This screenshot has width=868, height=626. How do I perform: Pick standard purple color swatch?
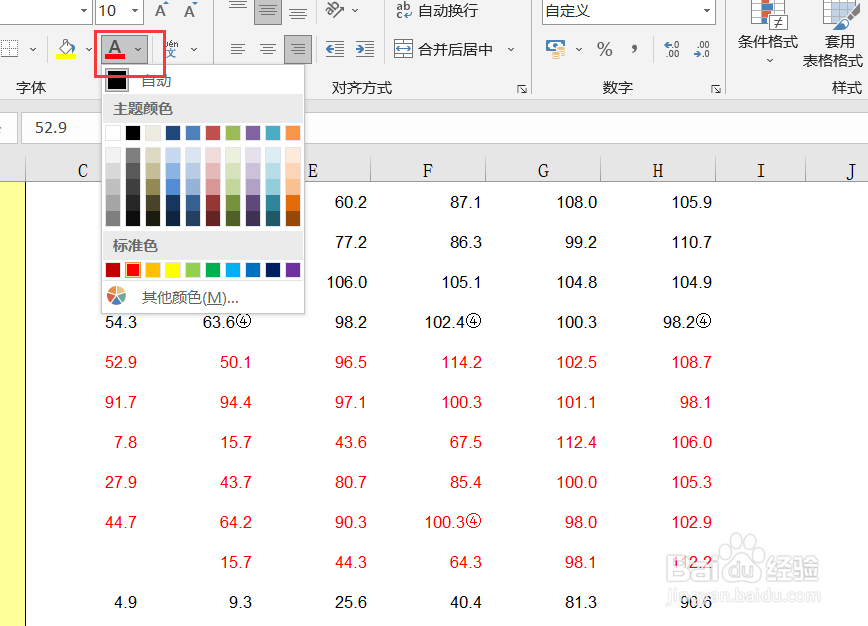(x=293, y=270)
